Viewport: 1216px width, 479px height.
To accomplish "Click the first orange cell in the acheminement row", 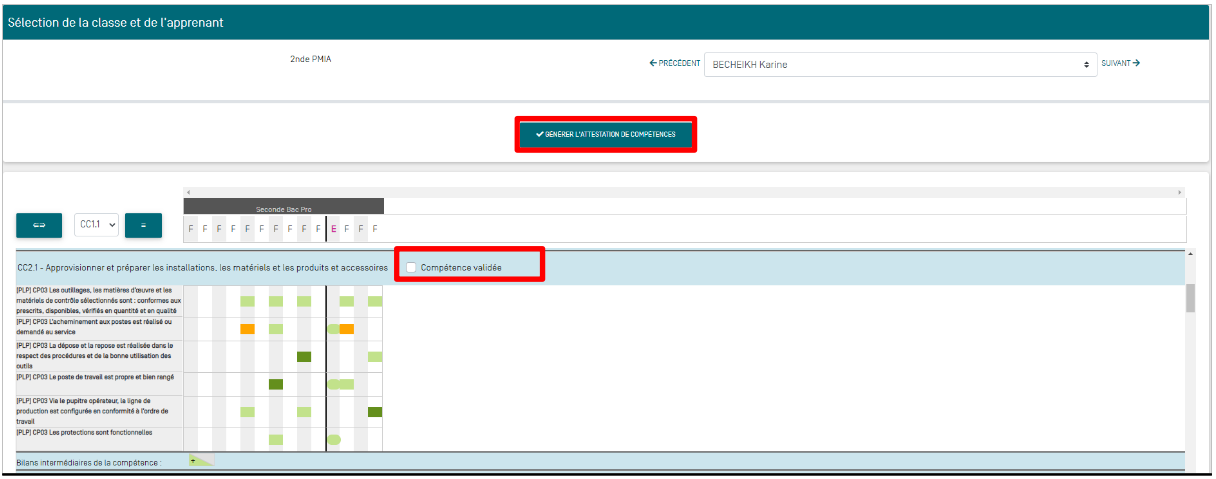I will [247, 329].
